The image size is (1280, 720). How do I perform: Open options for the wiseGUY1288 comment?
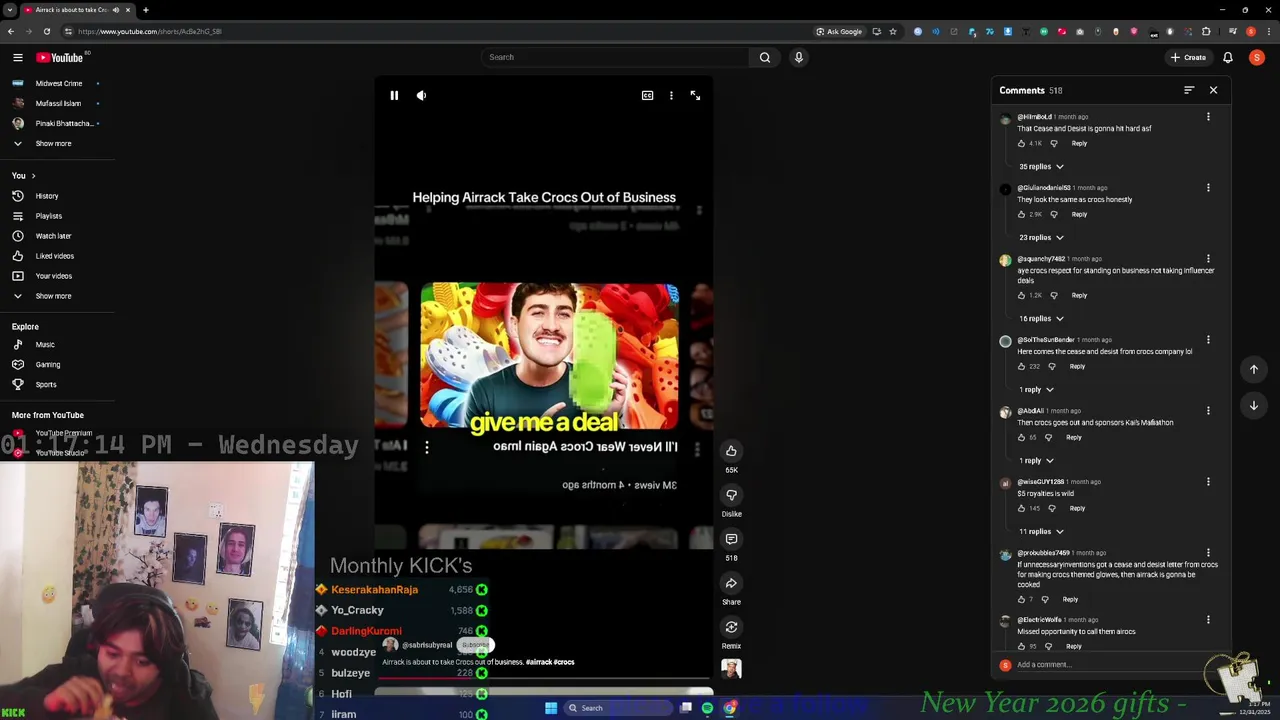1208,482
